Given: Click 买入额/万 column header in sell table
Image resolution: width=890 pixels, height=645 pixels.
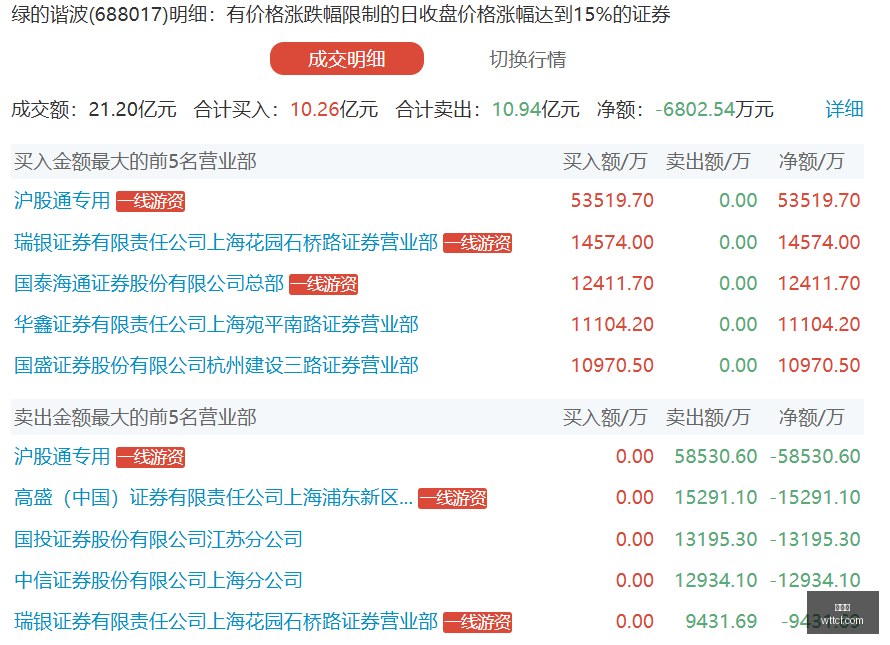Looking at the screenshot, I should click(x=605, y=417).
